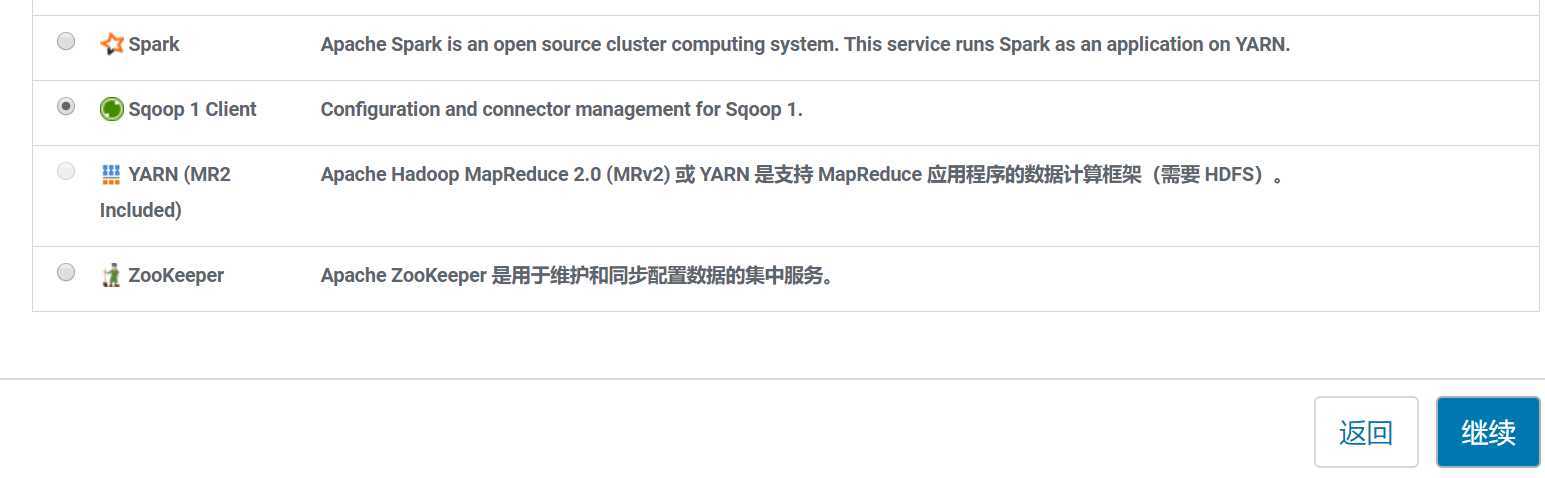Click the Apache Spark description text
The height and width of the screenshot is (478, 1545).
pyautogui.click(x=805, y=45)
